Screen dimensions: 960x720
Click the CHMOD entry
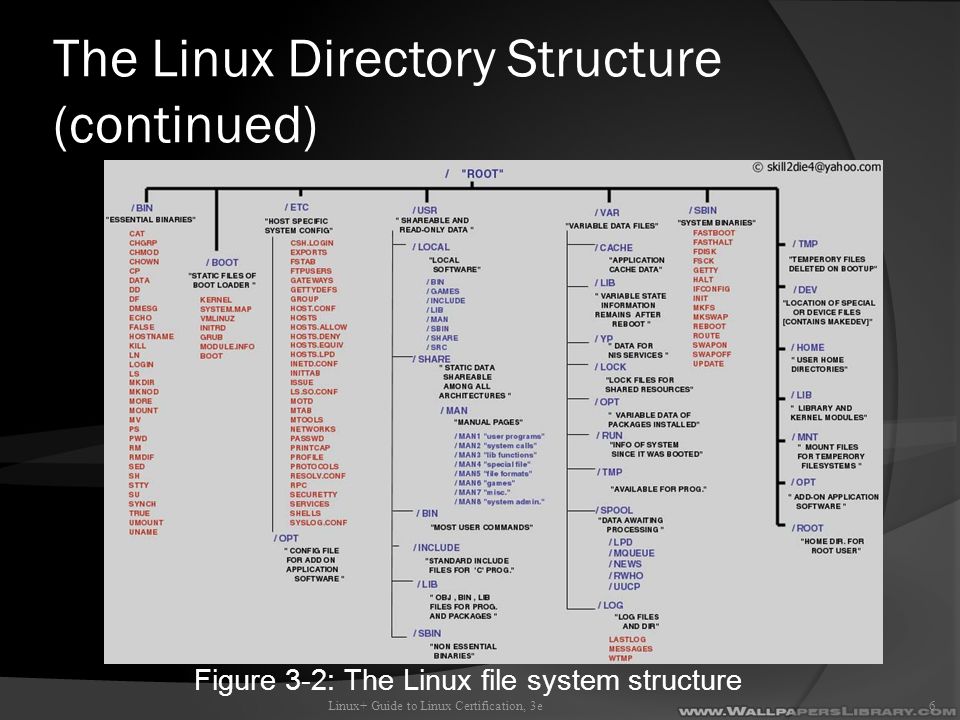point(144,252)
